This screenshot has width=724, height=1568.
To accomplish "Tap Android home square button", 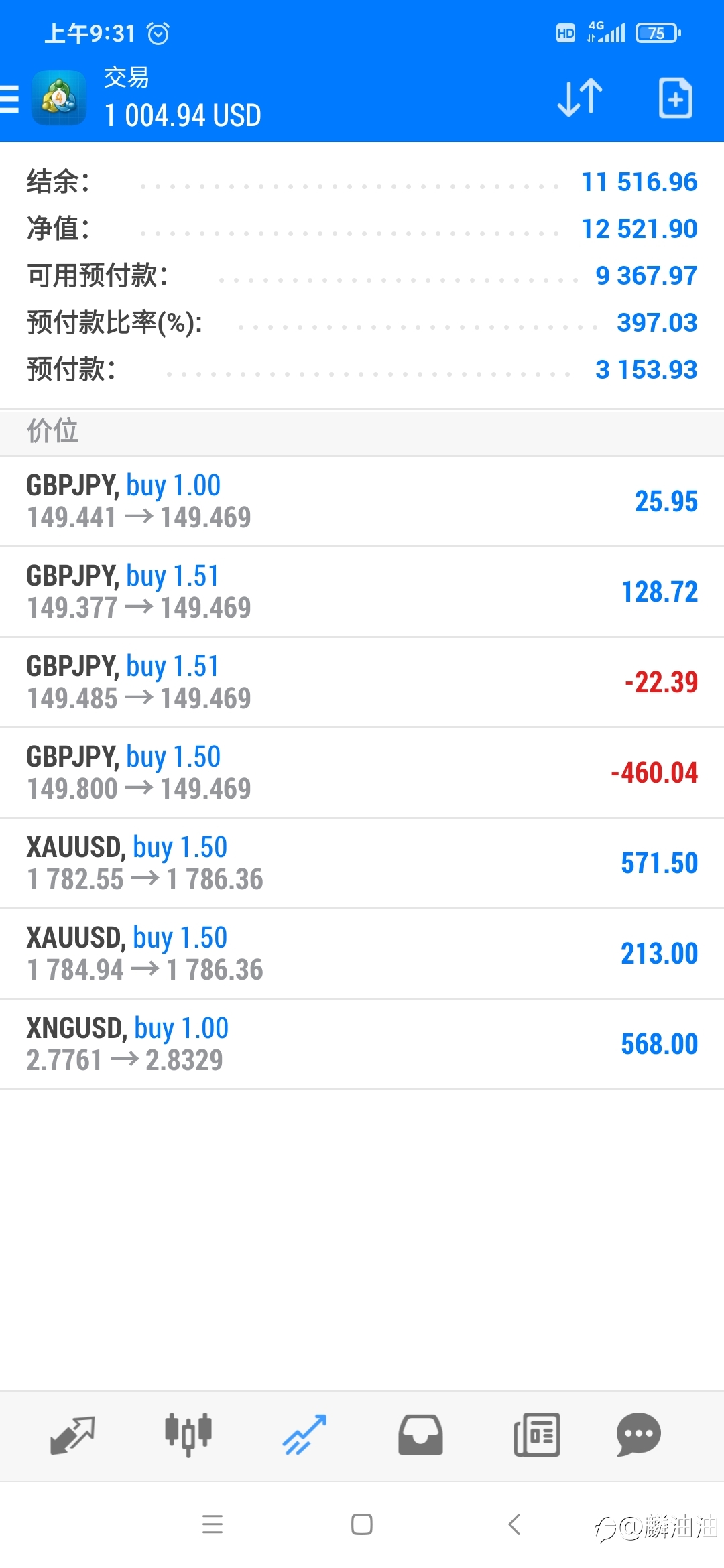I will point(362,1524).
